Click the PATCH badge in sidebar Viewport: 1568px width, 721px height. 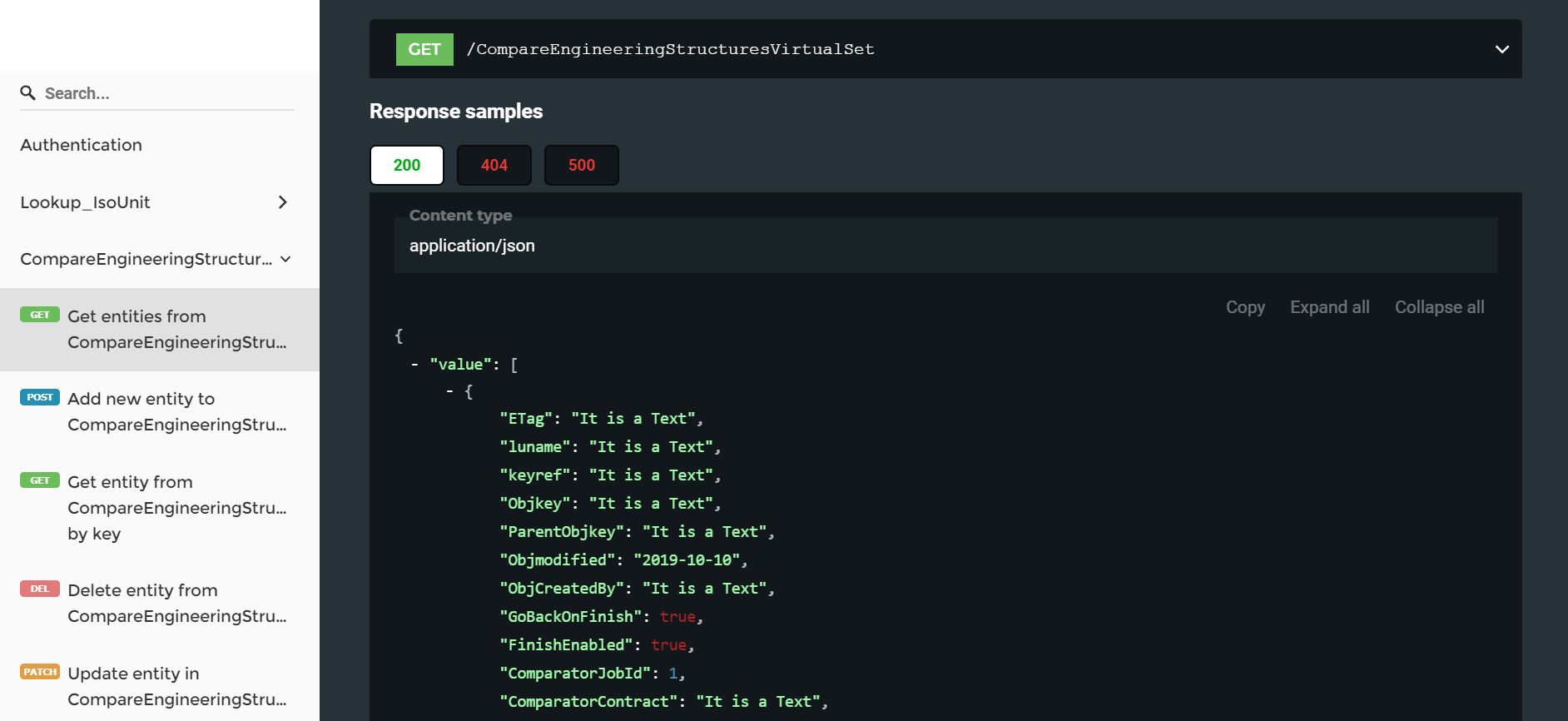[40, 672]
